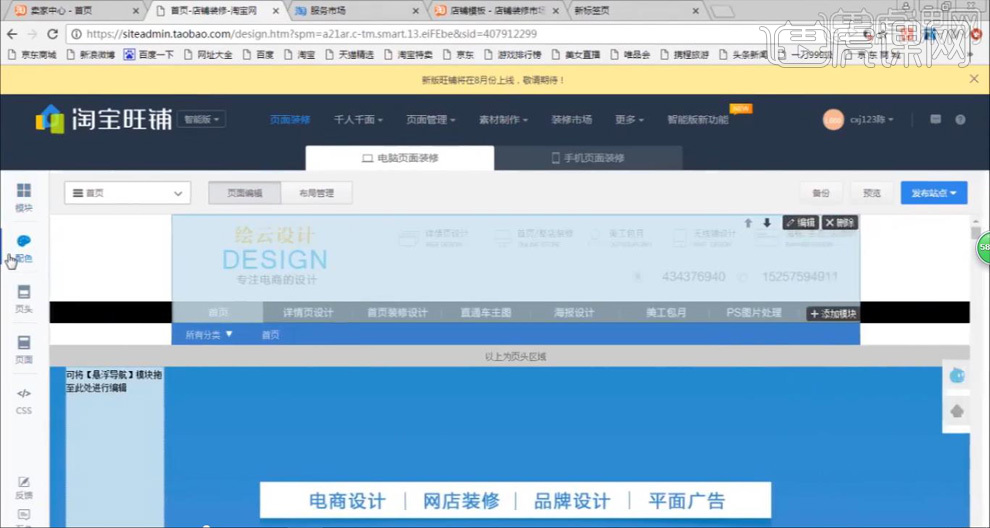990x528 pixels.
Task: Switch to 手机页面装修 tab
Action: coord(588,158)
